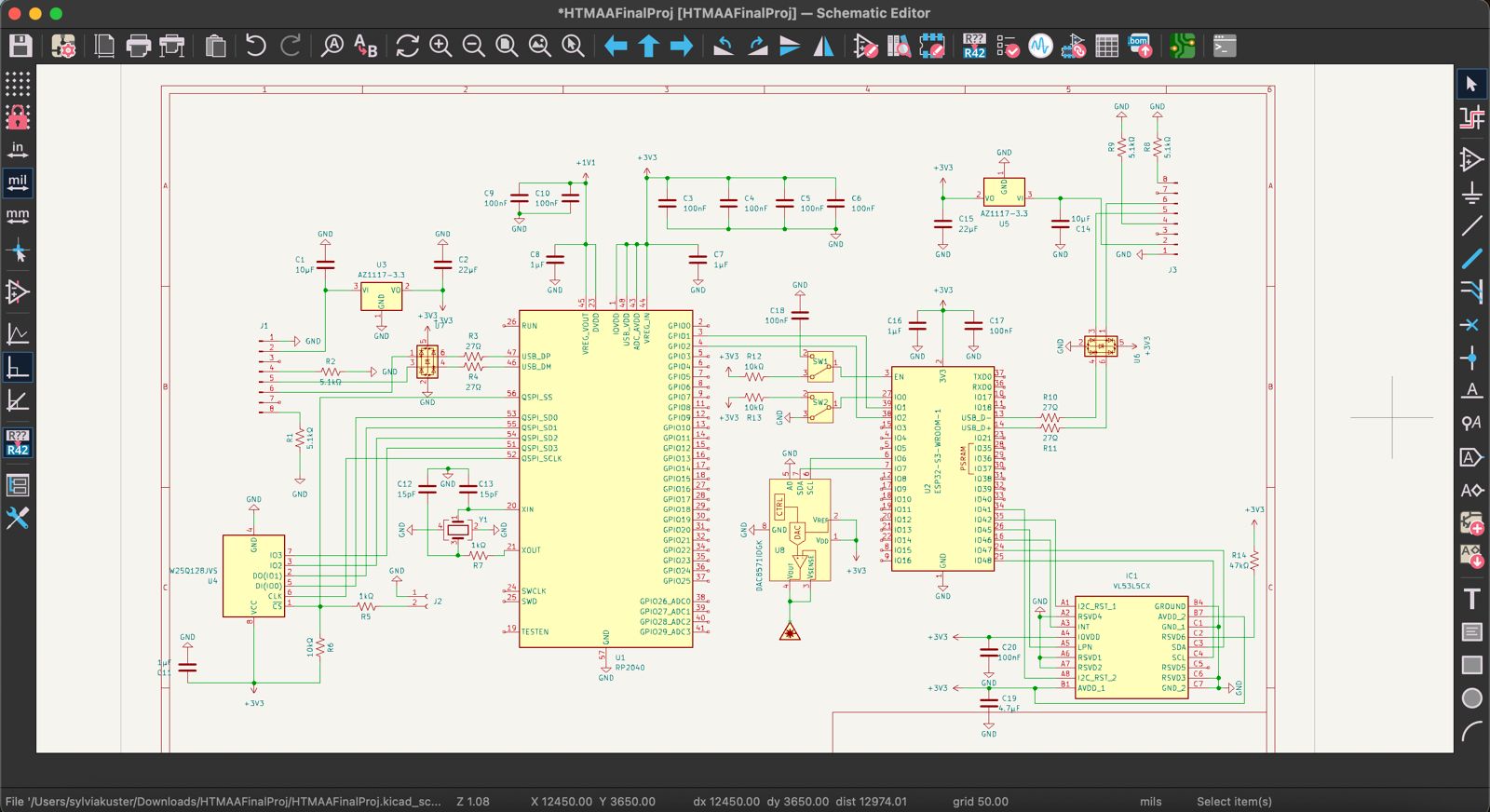Generate the bill of materials

coord(1140,46)
